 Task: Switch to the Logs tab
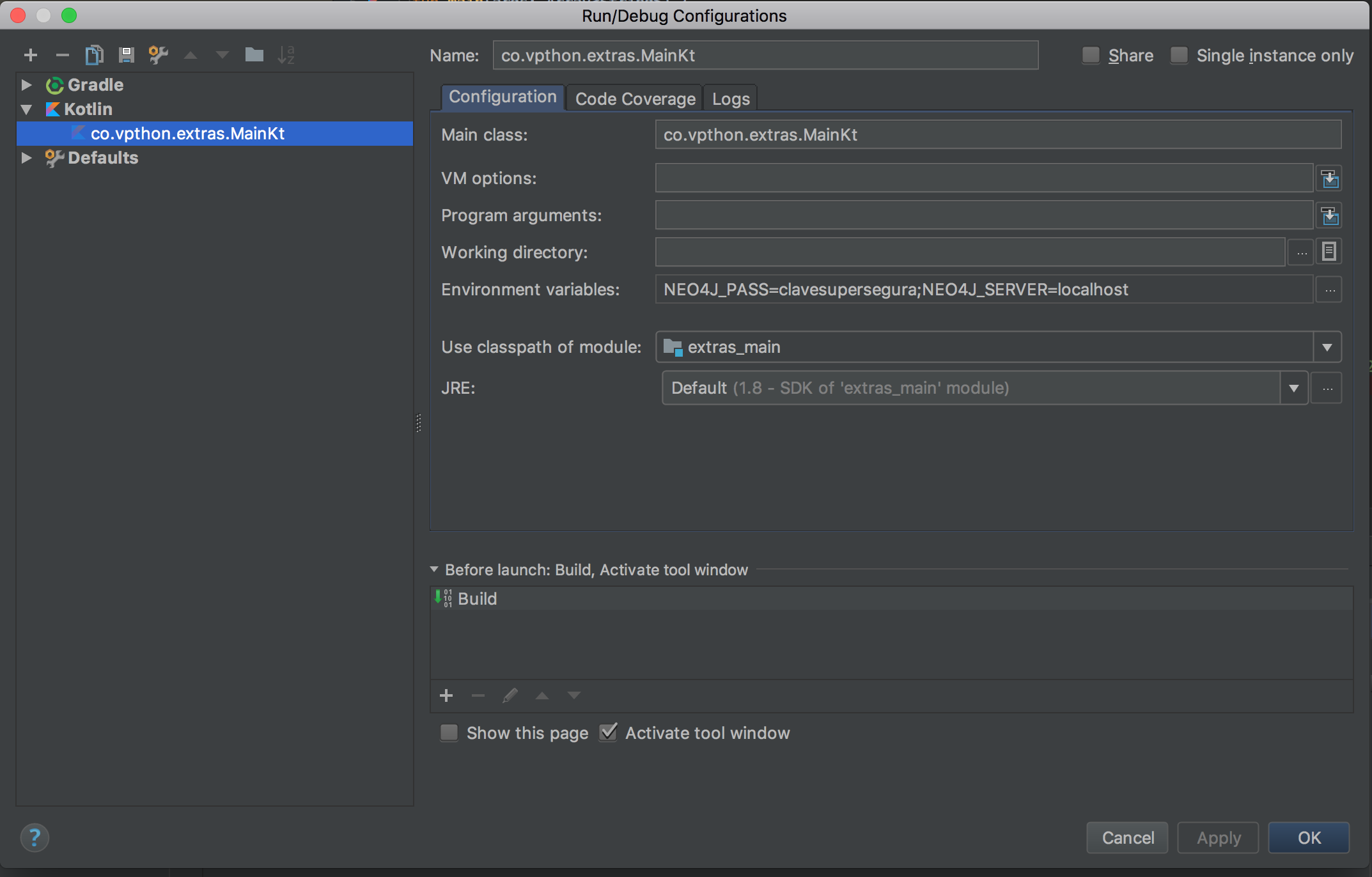(731, 98)
